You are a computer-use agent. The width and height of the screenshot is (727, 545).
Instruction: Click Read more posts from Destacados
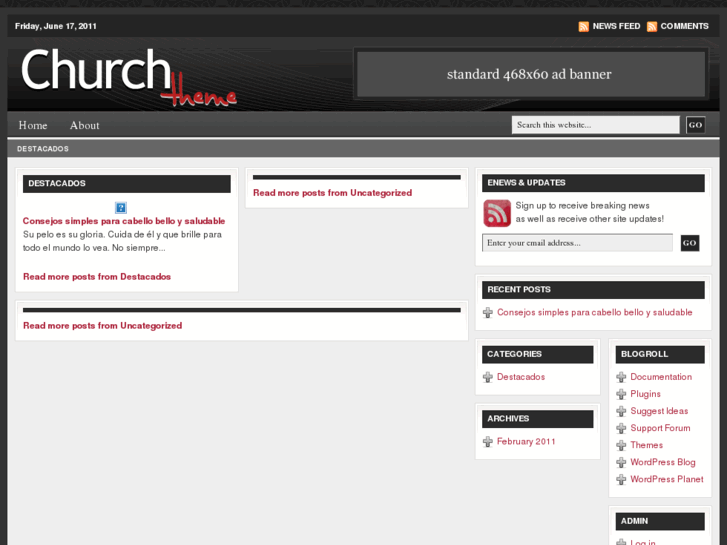pyautogui.click(x=97, y=276)
